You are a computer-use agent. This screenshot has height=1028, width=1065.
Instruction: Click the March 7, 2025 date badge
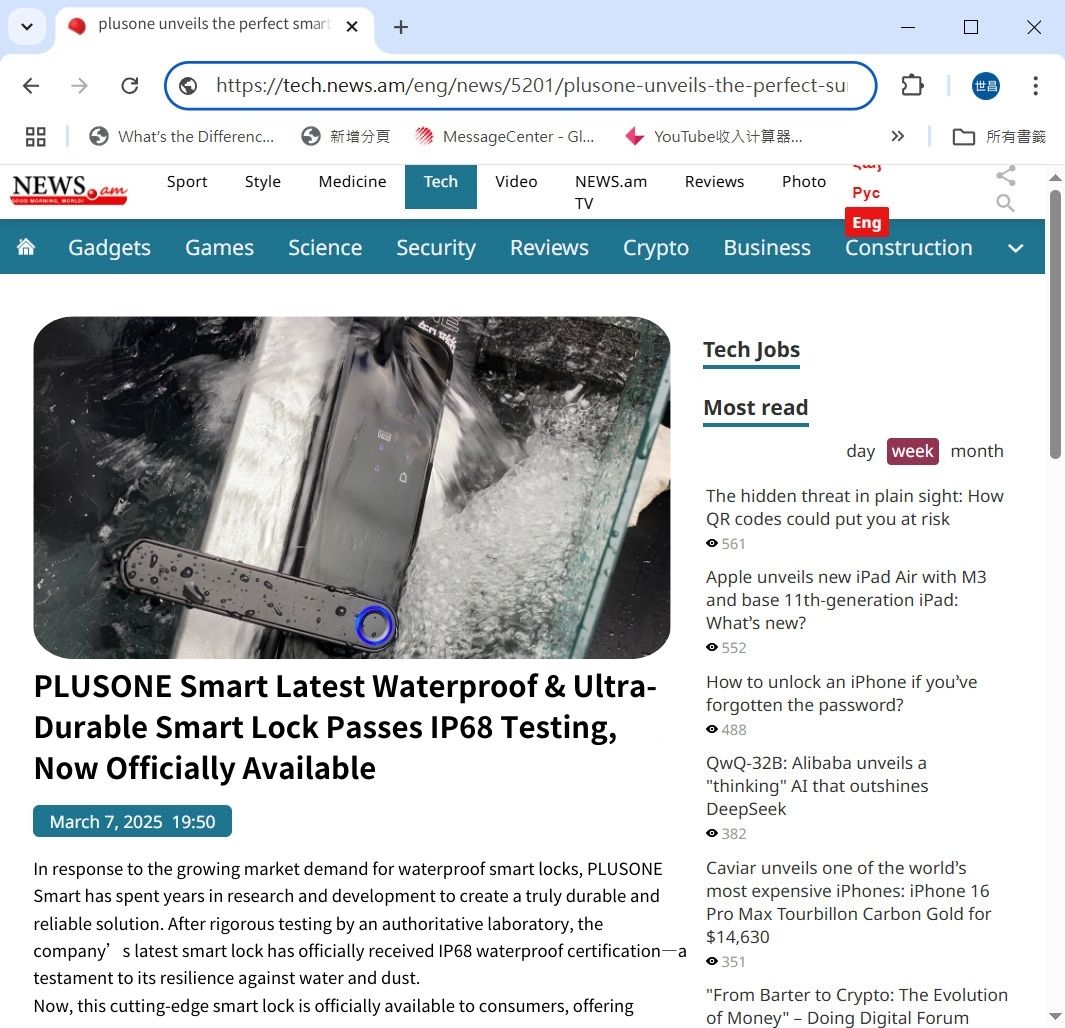pyautogui.click(x=132, y=822)
